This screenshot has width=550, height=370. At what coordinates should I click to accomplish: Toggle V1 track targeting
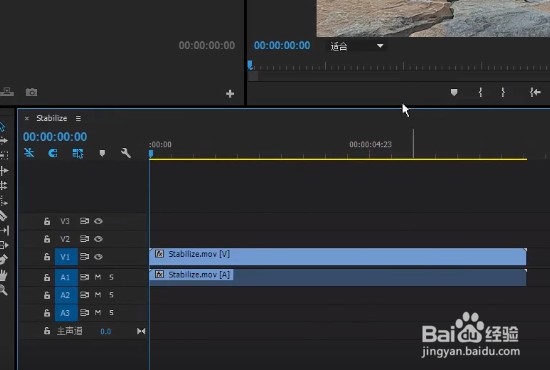pos(66,257)
